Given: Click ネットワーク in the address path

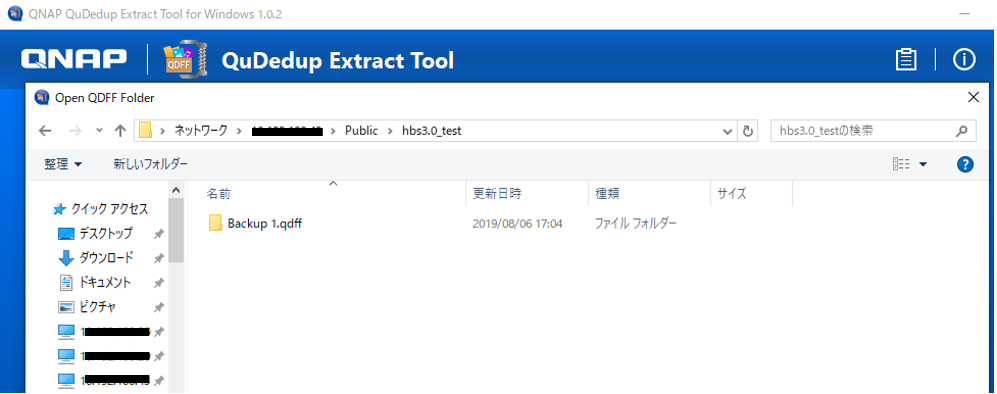Looking at the screenshot, I should (201, 131).
